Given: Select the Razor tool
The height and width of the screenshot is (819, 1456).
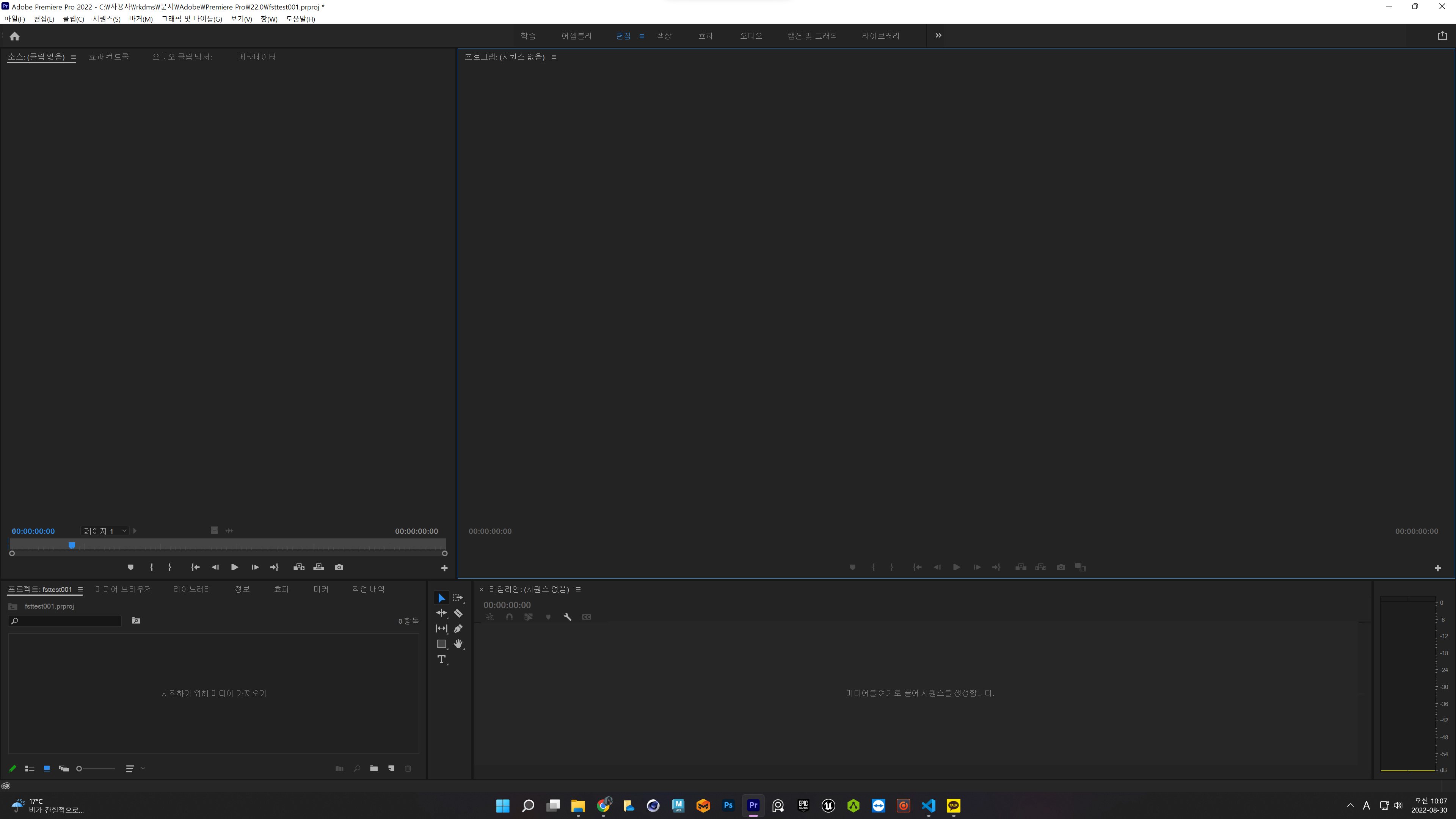Looking at the screenshot, I should point(458,613).
